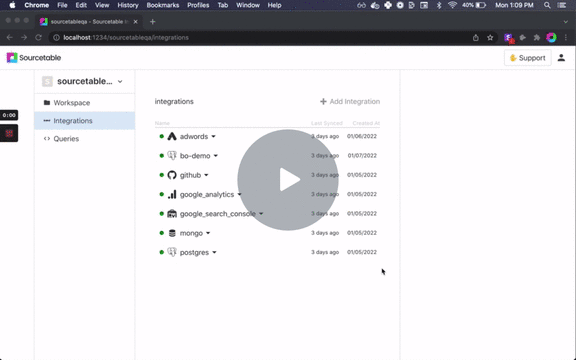Click the adwords logo icon
The image size is (576, 360).
coord(172,136)
